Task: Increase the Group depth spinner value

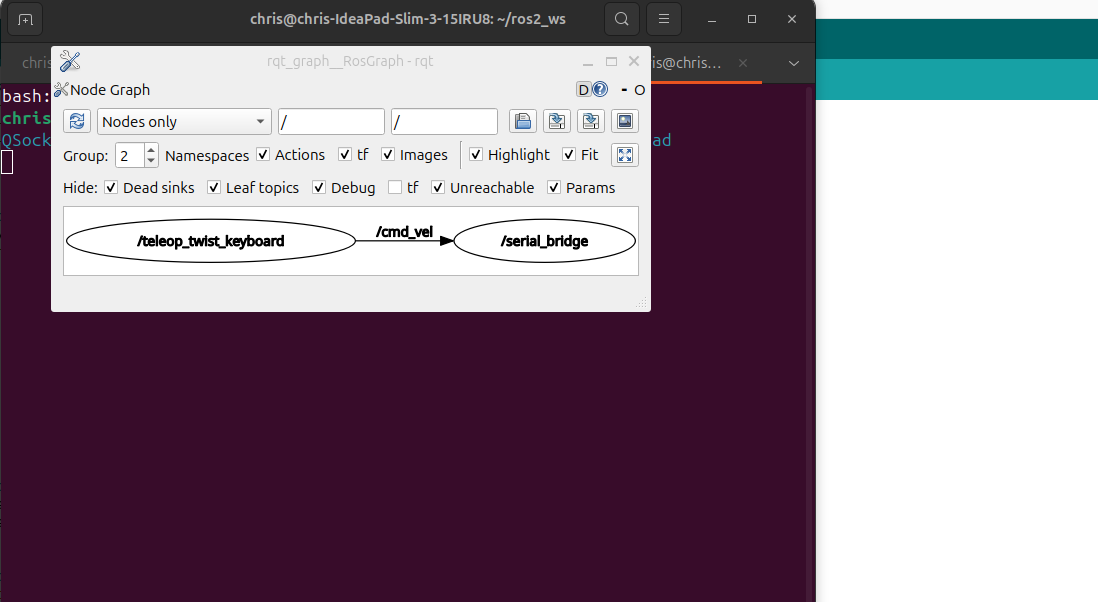Action: point(151,150)
